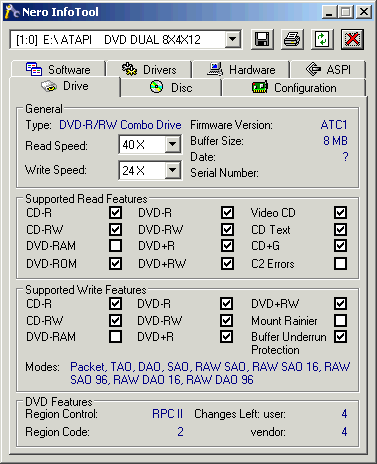Open the Hardware tab
Image resolution: width=377 pixels, height=464 pixels.
[x=241, y=69]
